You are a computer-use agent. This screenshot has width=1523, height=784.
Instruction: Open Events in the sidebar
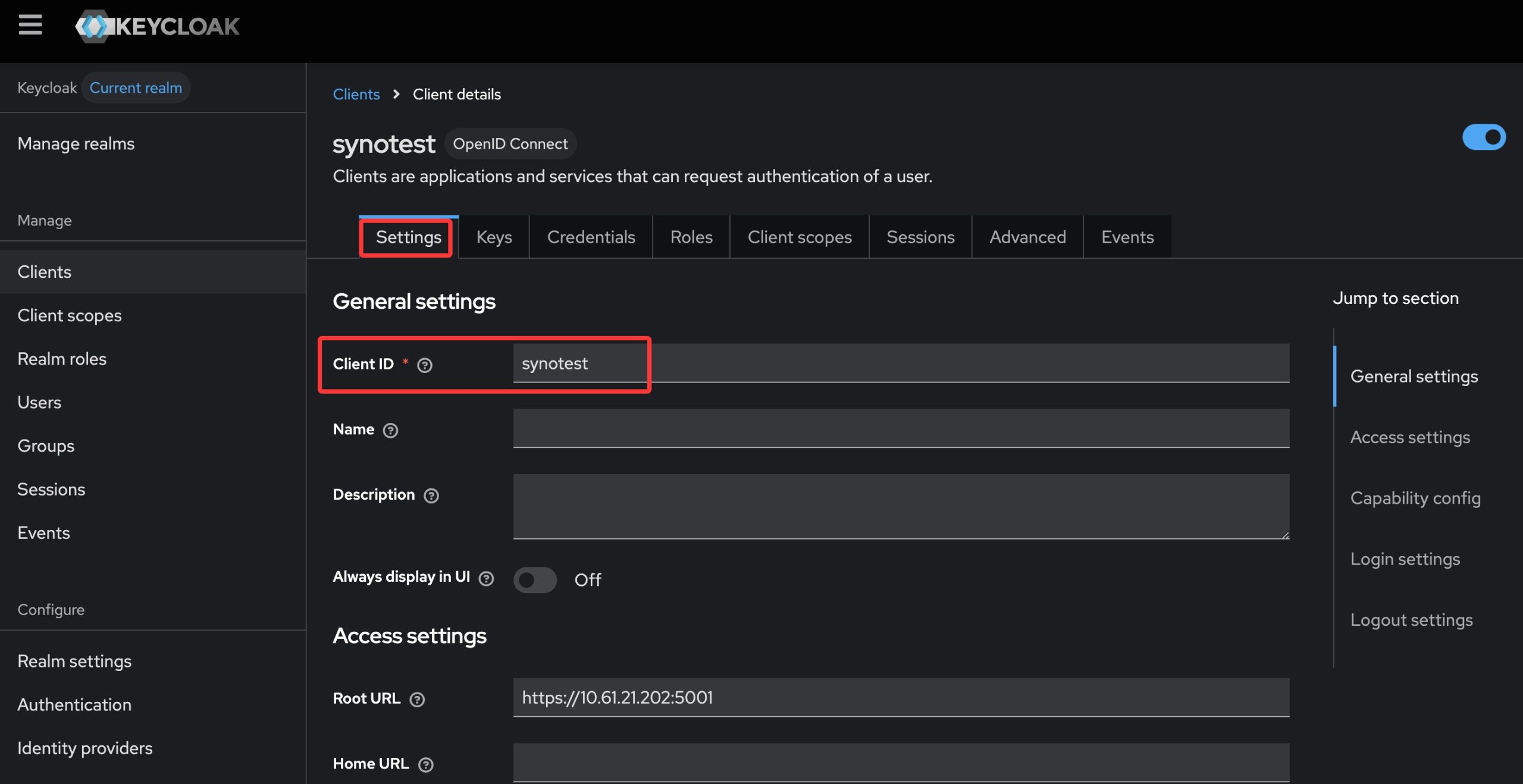(153, 532)
